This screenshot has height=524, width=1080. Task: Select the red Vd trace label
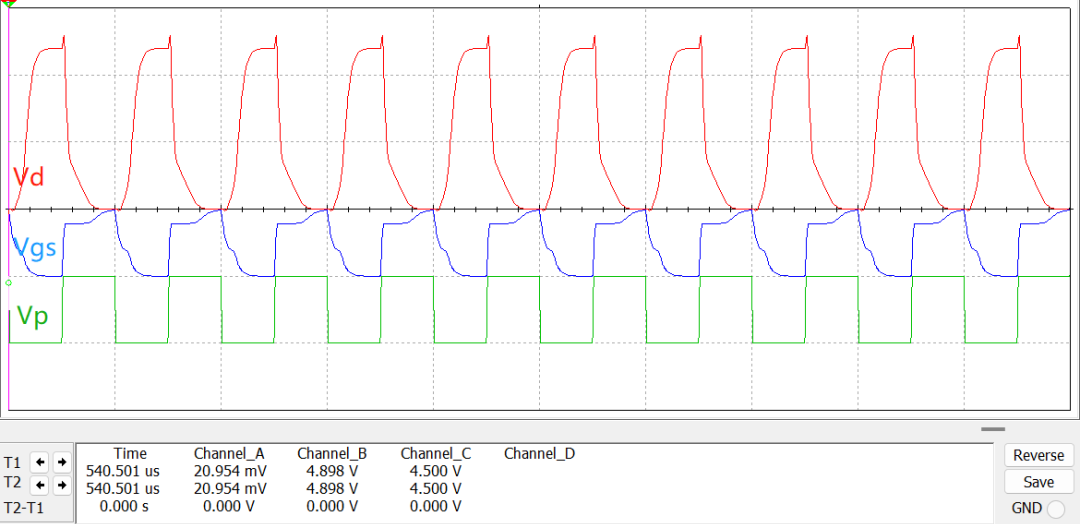pyautogui.click(x=28, y=178)
